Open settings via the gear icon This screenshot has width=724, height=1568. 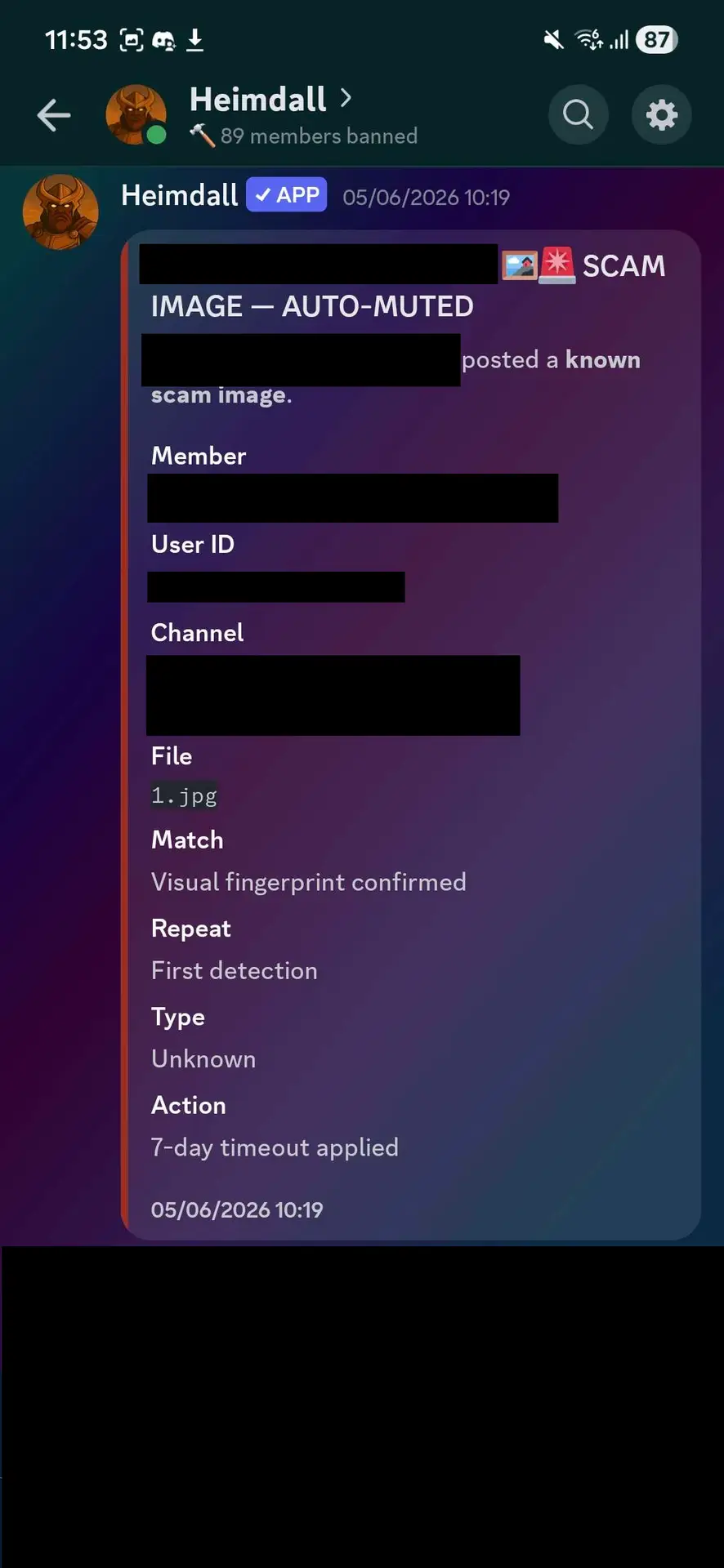[x=661, y=114]
